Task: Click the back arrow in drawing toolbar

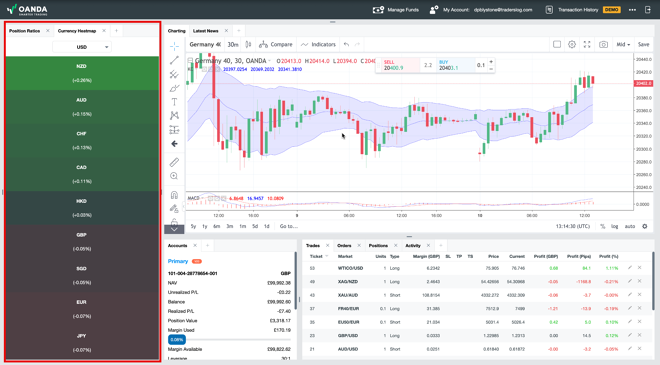Action: [x=174, y=144]
